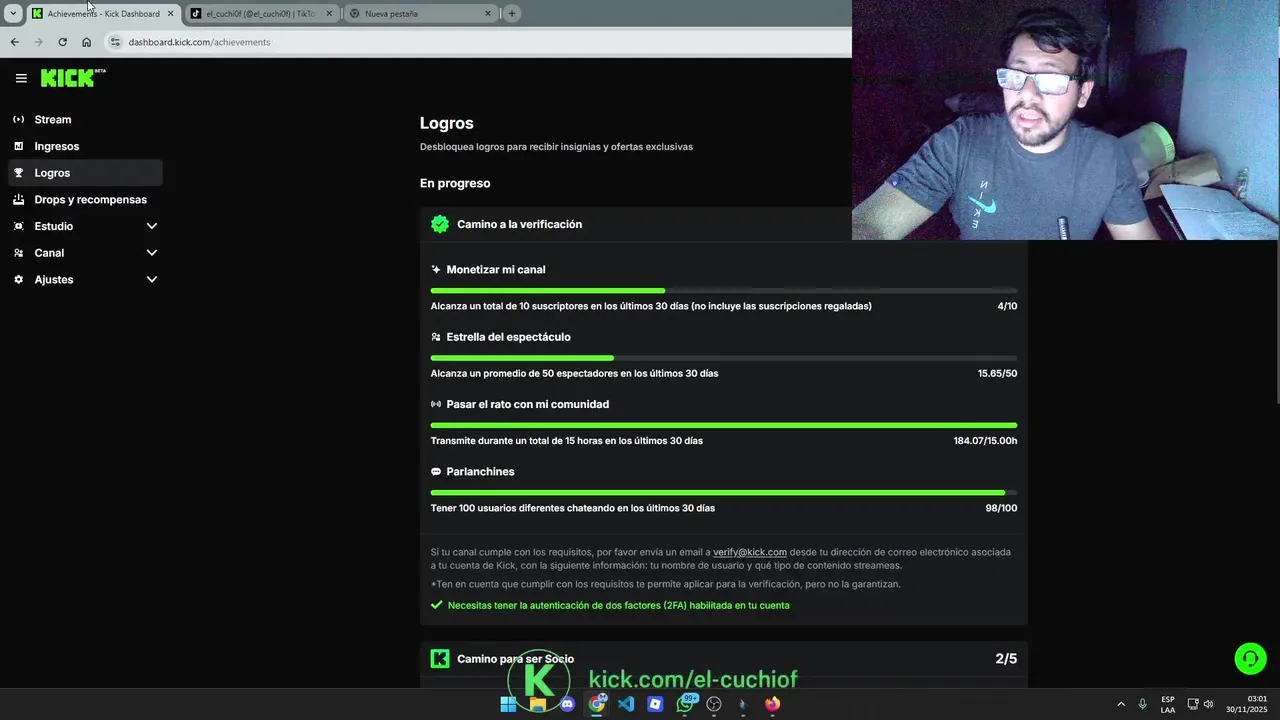Click the Monetizar mi canal sparkle icon

click(x=436, y=269)
